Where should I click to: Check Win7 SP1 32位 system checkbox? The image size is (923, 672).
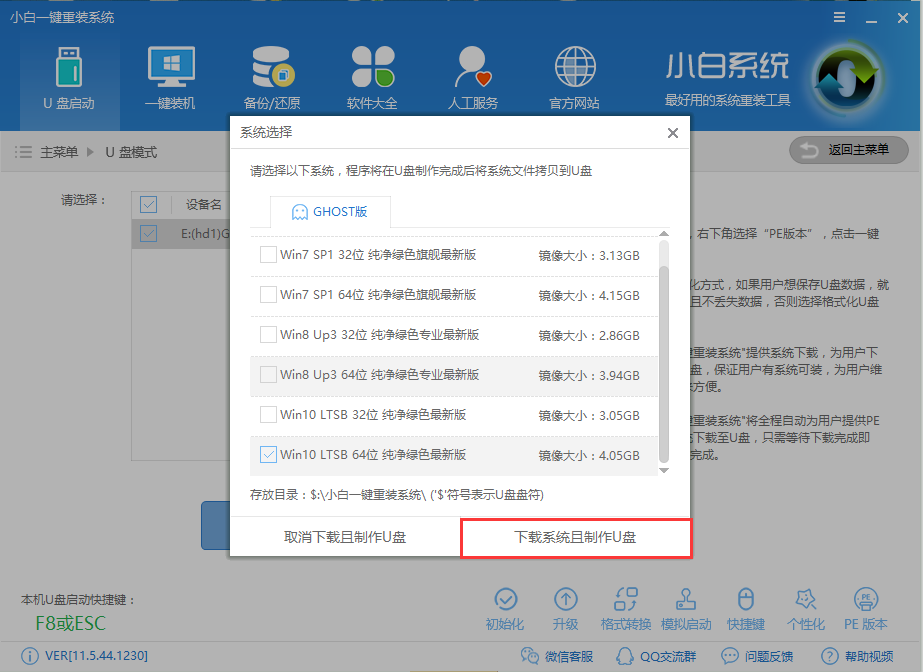268,255
